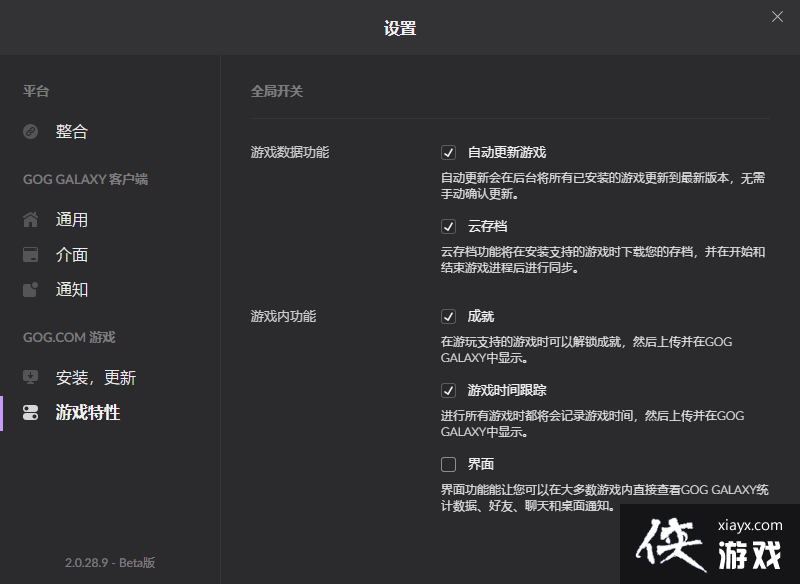The image size is (800, 584).
Task: Click the home icon beside 通用
Action: pos(31,219)
